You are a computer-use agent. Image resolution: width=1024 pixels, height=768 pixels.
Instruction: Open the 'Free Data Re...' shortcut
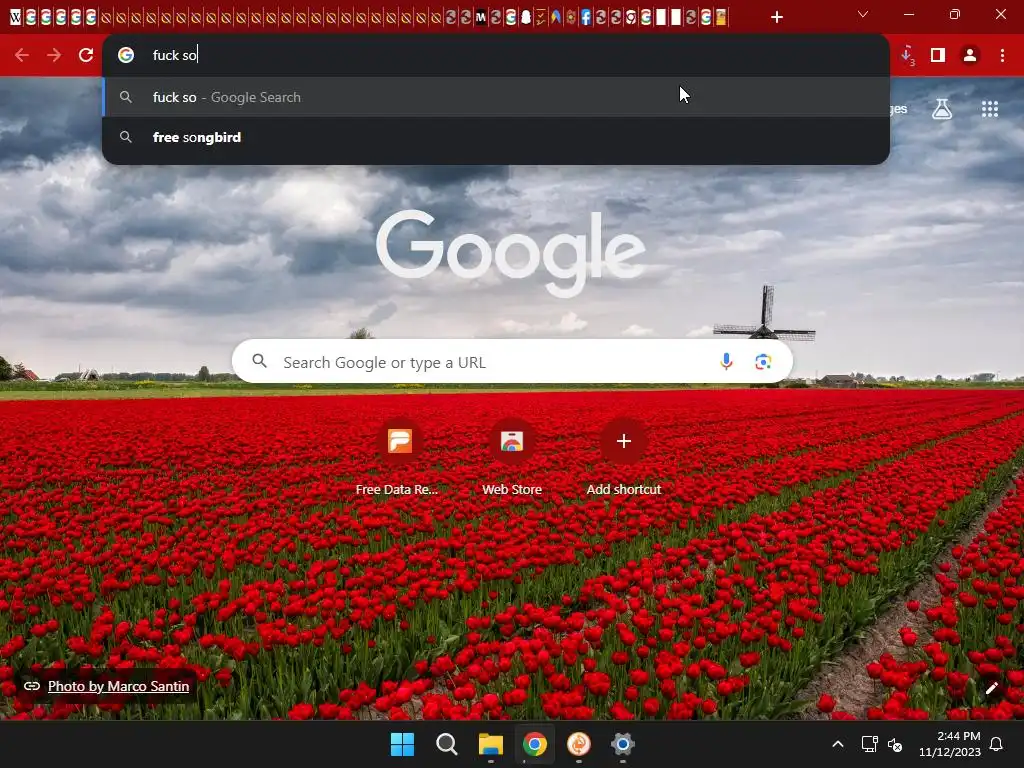coord(398,458)
